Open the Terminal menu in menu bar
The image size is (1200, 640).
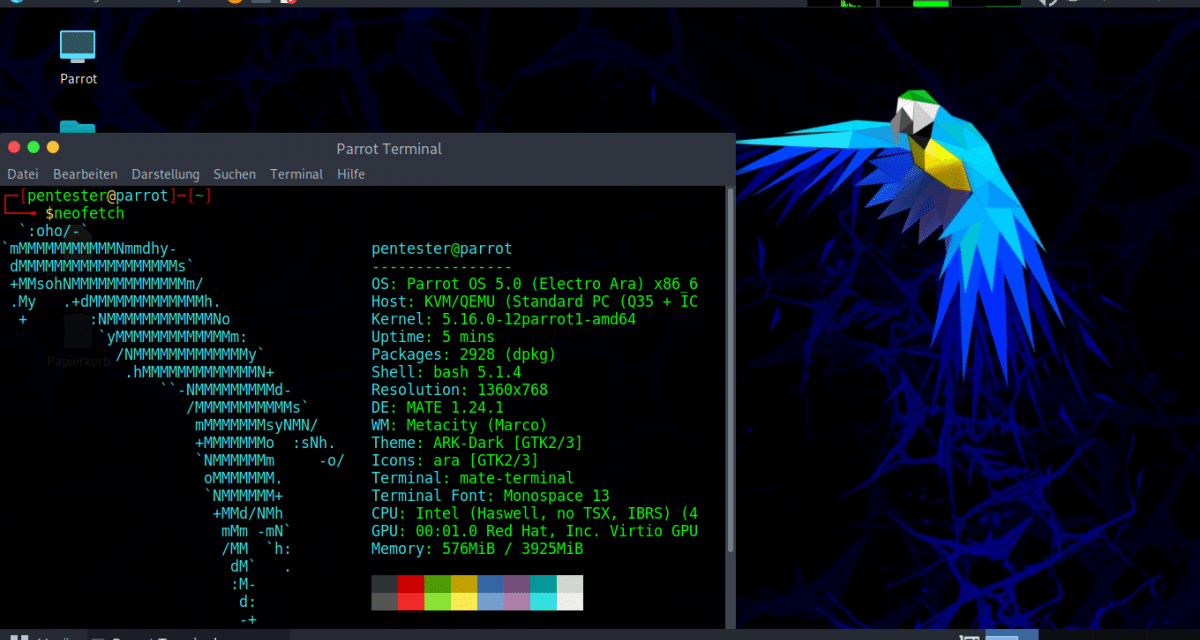pyautogui.click(x=296, y=174)
